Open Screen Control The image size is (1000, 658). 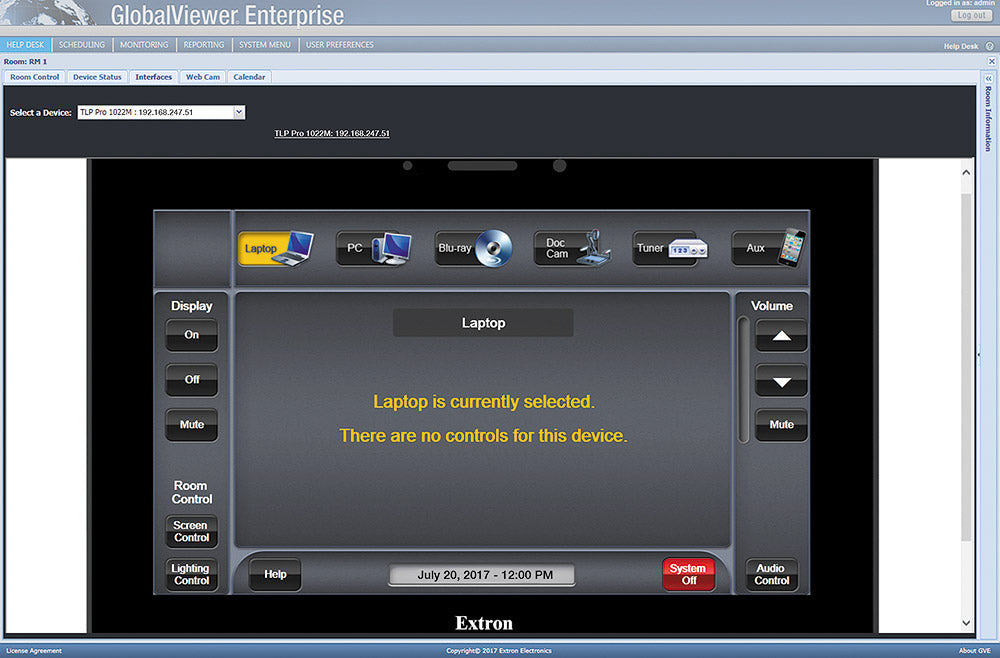(x=191, y=531)
